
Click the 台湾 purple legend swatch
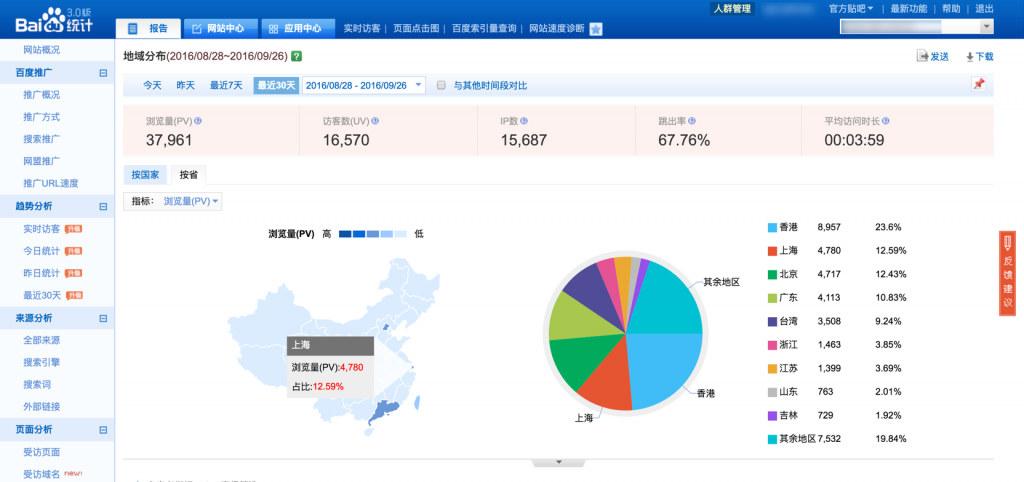pyautogui.click(x=772, y=321)
